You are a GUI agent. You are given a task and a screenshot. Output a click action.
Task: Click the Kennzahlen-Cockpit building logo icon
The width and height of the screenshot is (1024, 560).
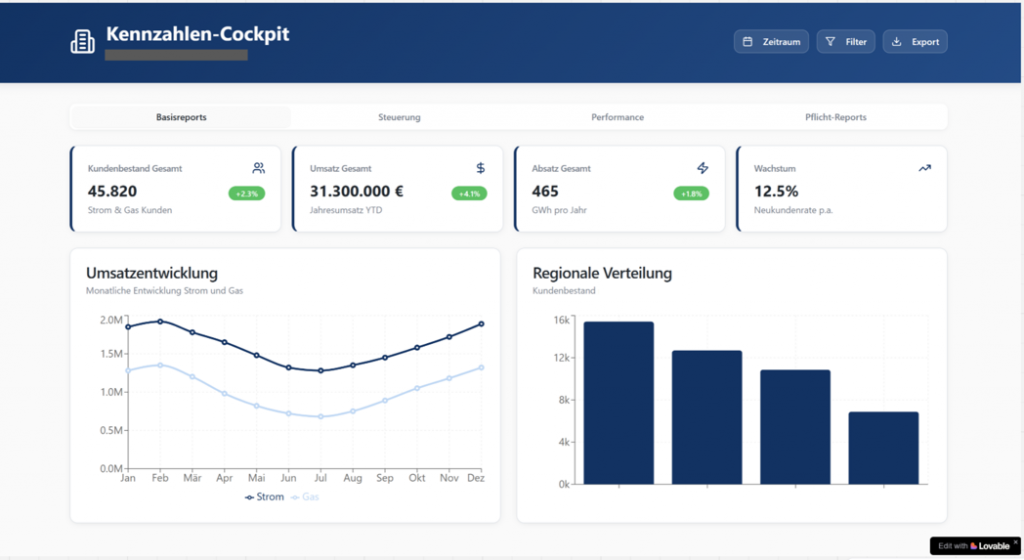tap(82, 41)
